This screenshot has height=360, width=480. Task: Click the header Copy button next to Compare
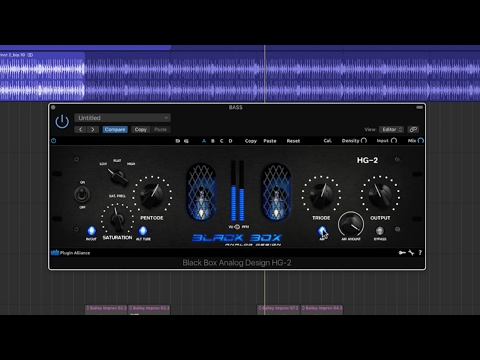(140, 129)
